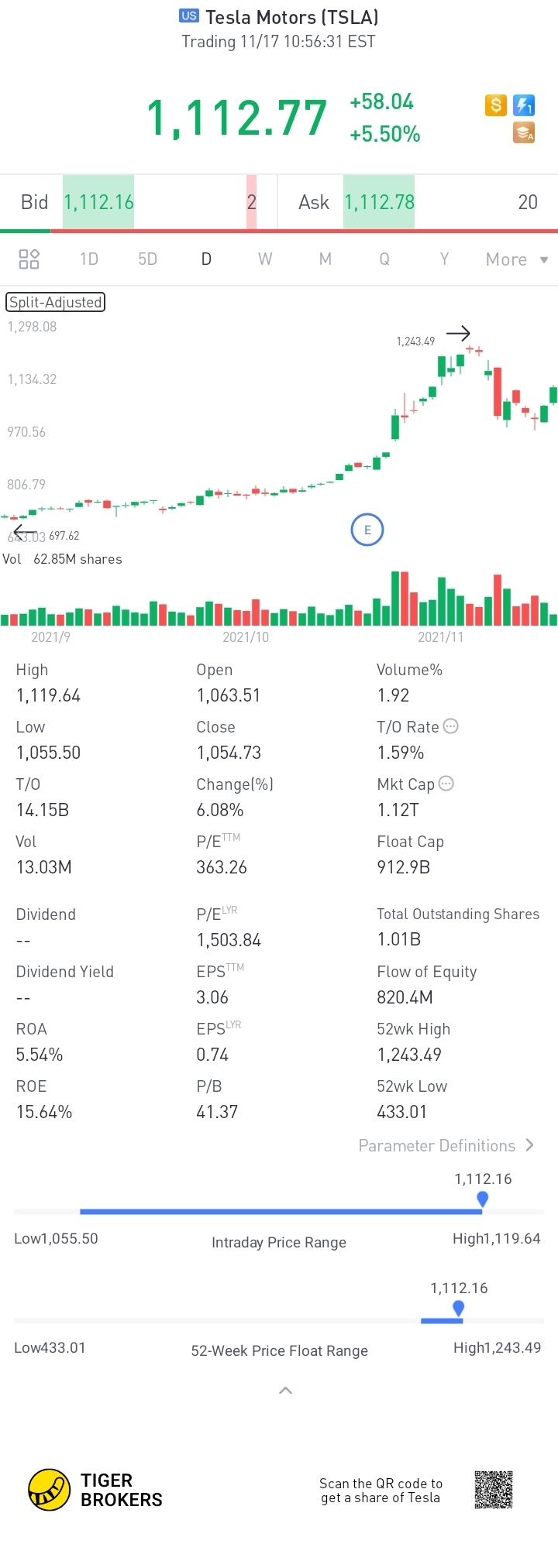This screenshot has width=558, height=1568.
Task: Toggle the Split-Adjusted chart option
Action: pyautogui.click(x=56, y=302)
